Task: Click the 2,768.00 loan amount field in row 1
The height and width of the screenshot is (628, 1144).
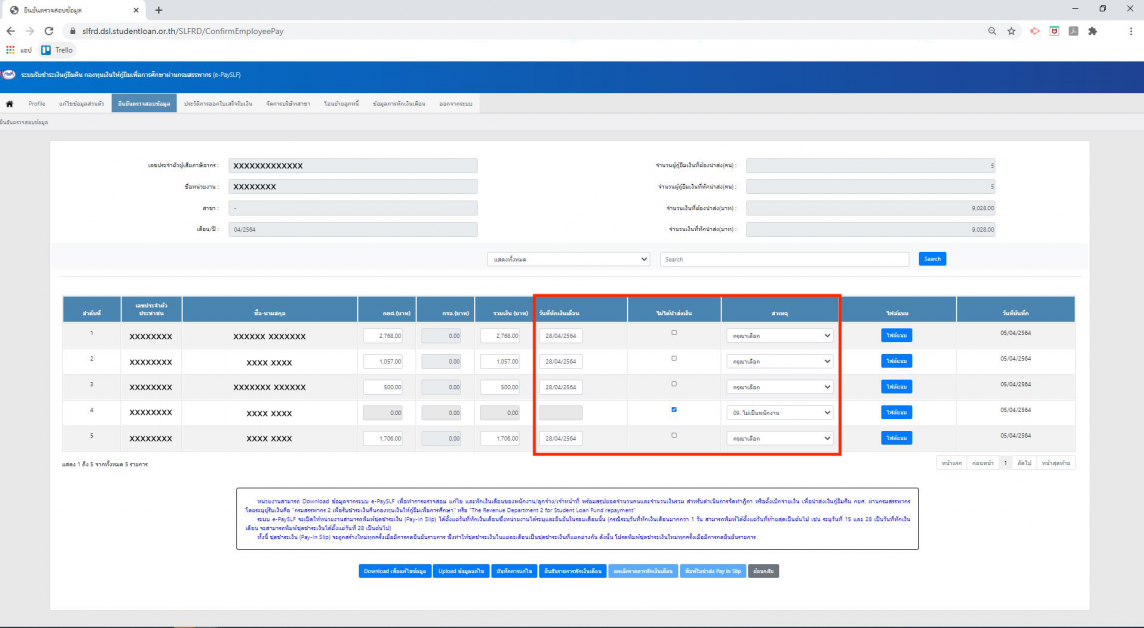Action: pyautogui.click(x=383, y=336)
